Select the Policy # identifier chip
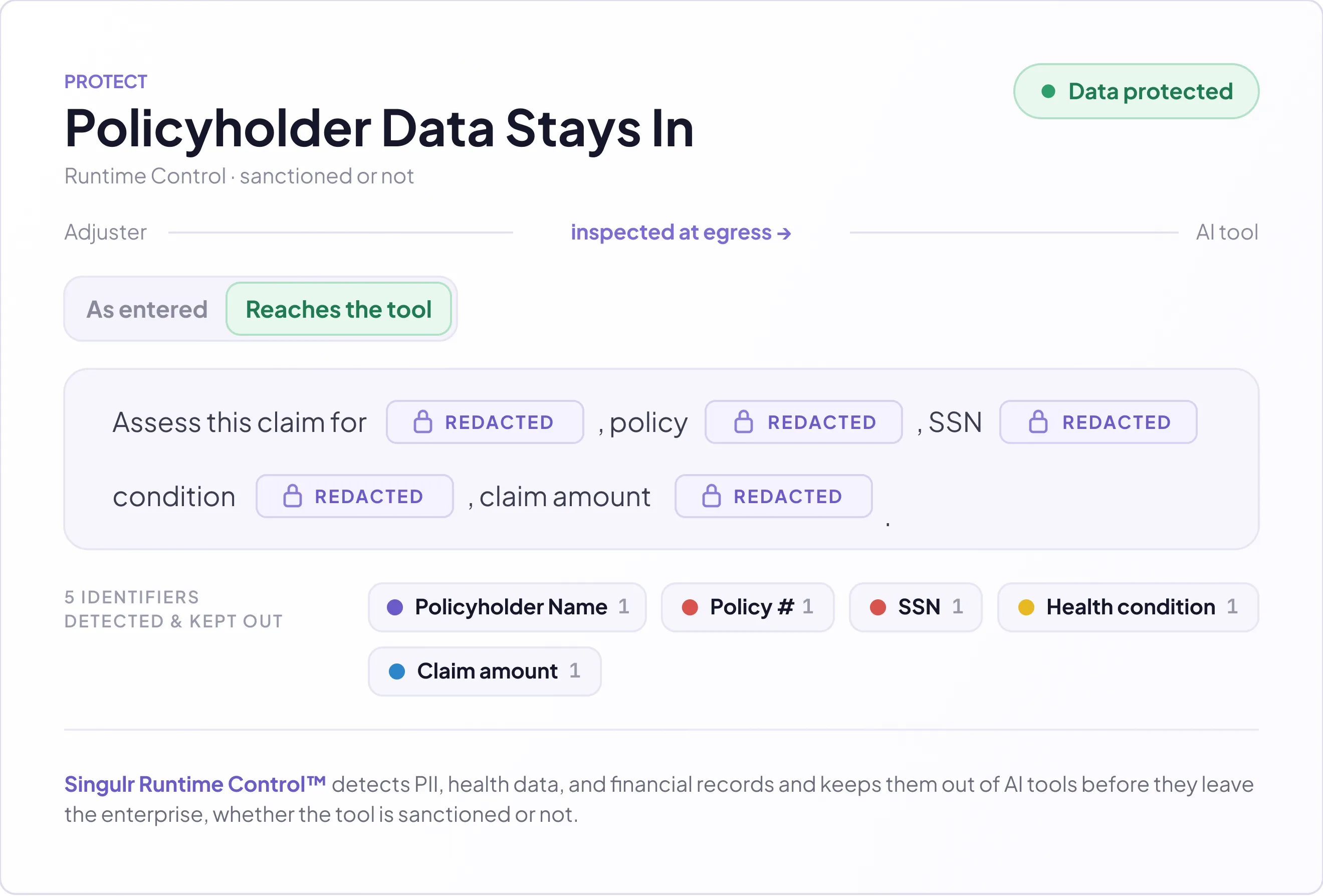This screenshot has width=1323, height=896. coord(748,607)
